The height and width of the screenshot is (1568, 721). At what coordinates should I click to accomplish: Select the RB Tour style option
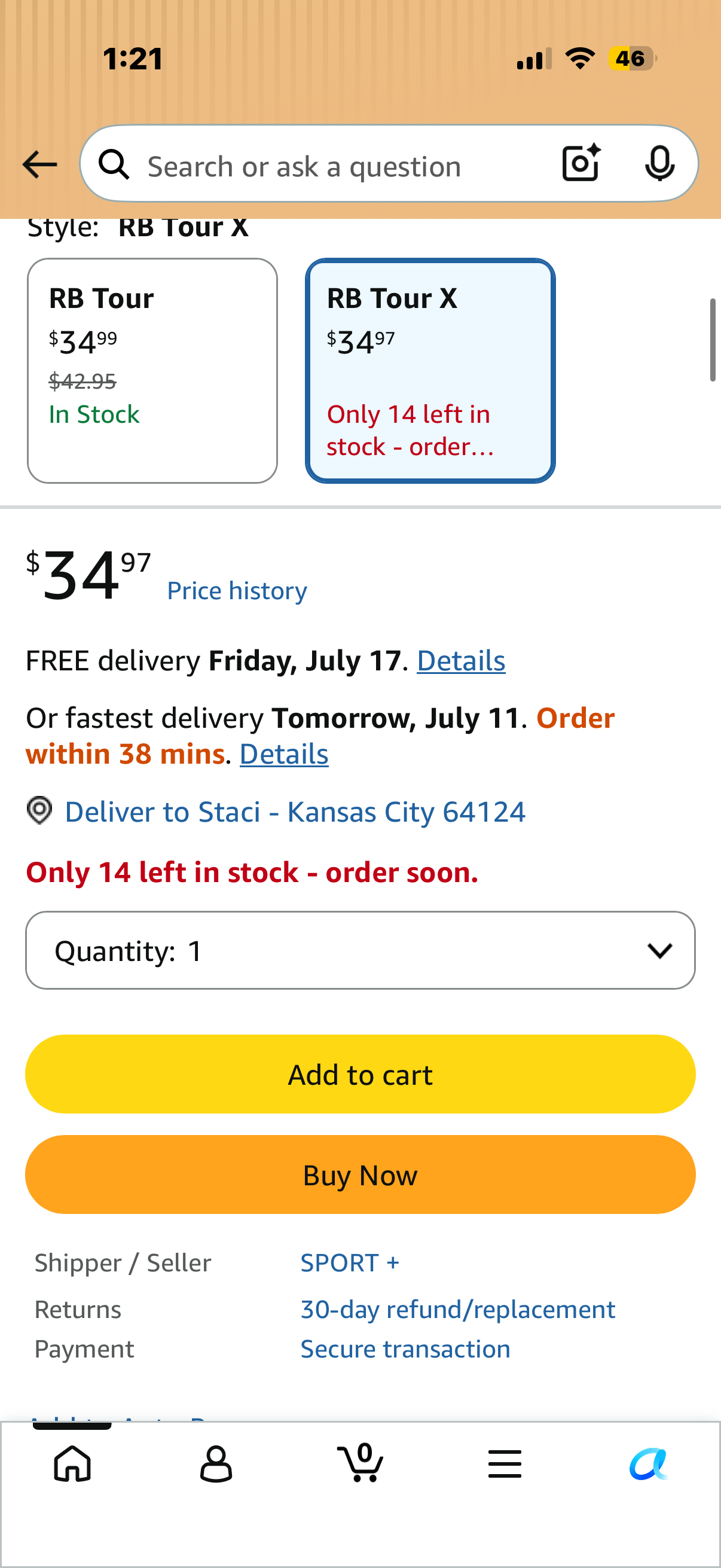[152, 371]
